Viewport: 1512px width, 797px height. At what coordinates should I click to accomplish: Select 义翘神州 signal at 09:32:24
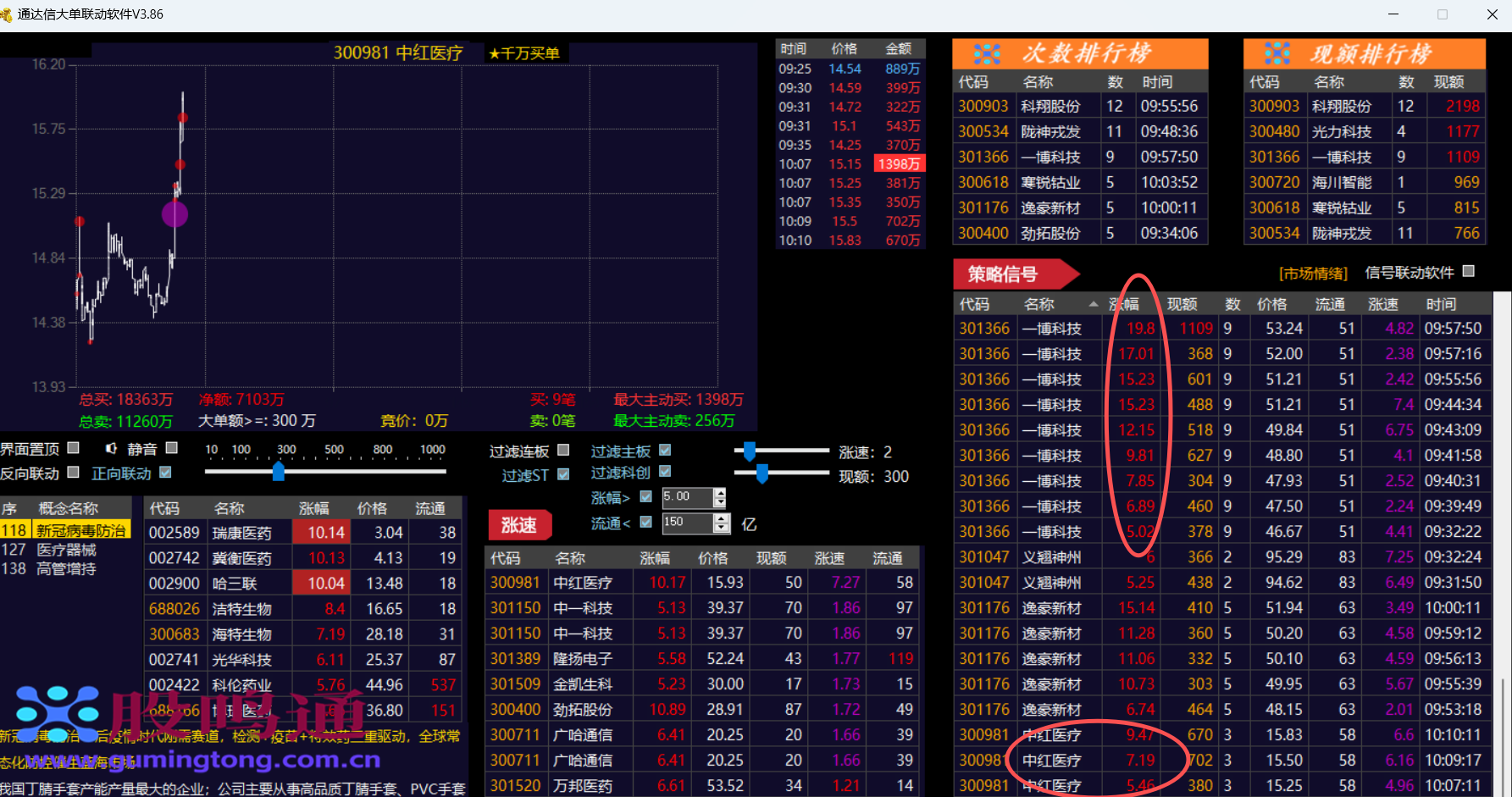(1222, 557)
